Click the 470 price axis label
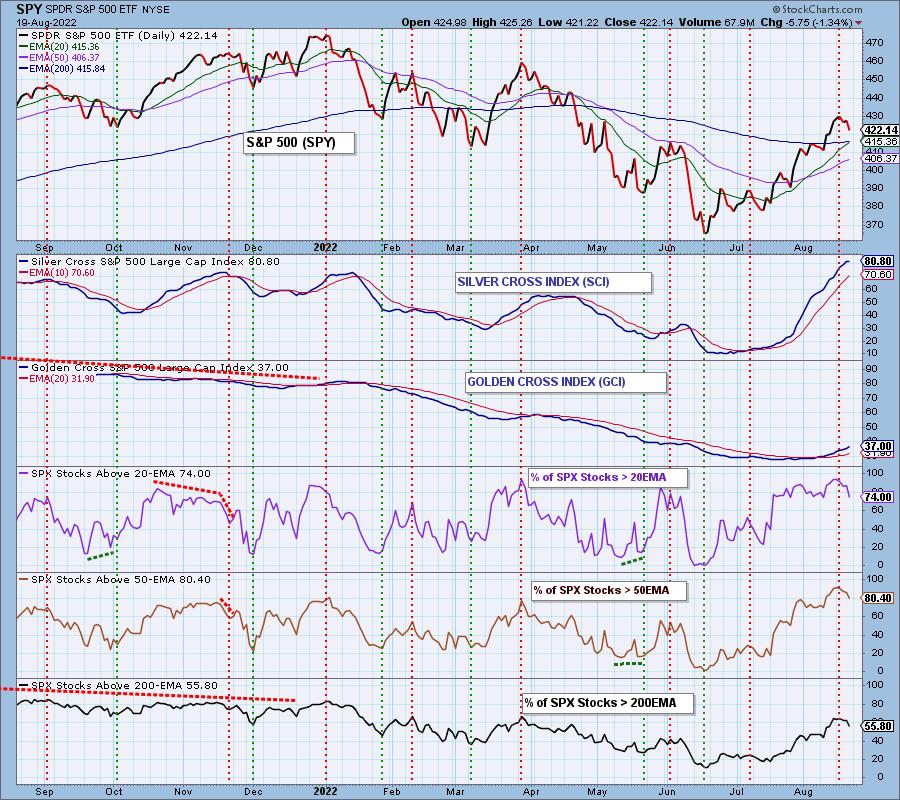900x800 pixels. tap(874, 42)
